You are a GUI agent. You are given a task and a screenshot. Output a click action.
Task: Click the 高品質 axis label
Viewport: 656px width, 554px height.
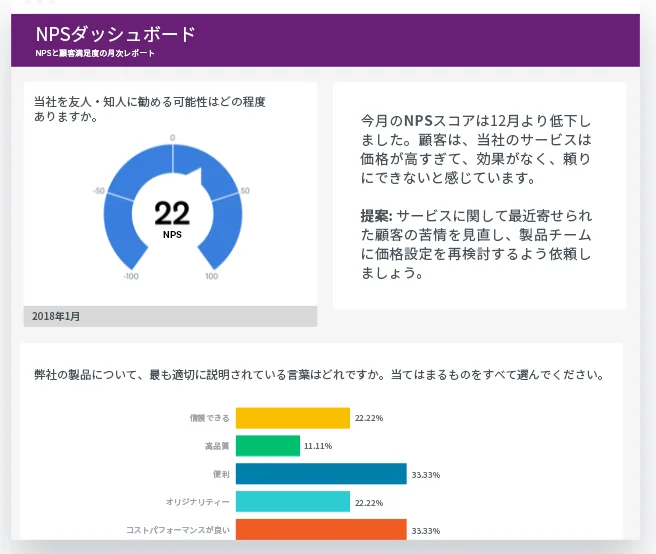point(217,446)
